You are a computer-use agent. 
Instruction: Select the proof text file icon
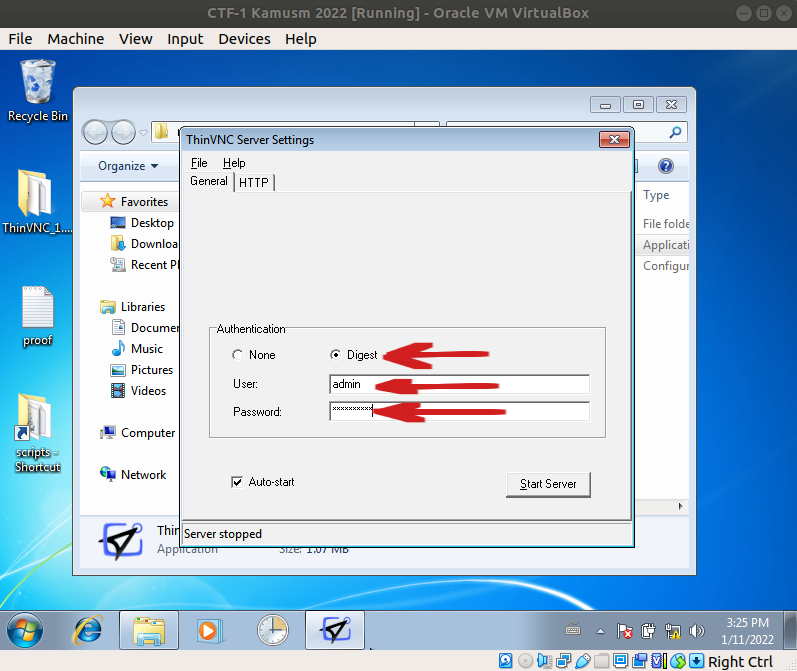point(38,316)
